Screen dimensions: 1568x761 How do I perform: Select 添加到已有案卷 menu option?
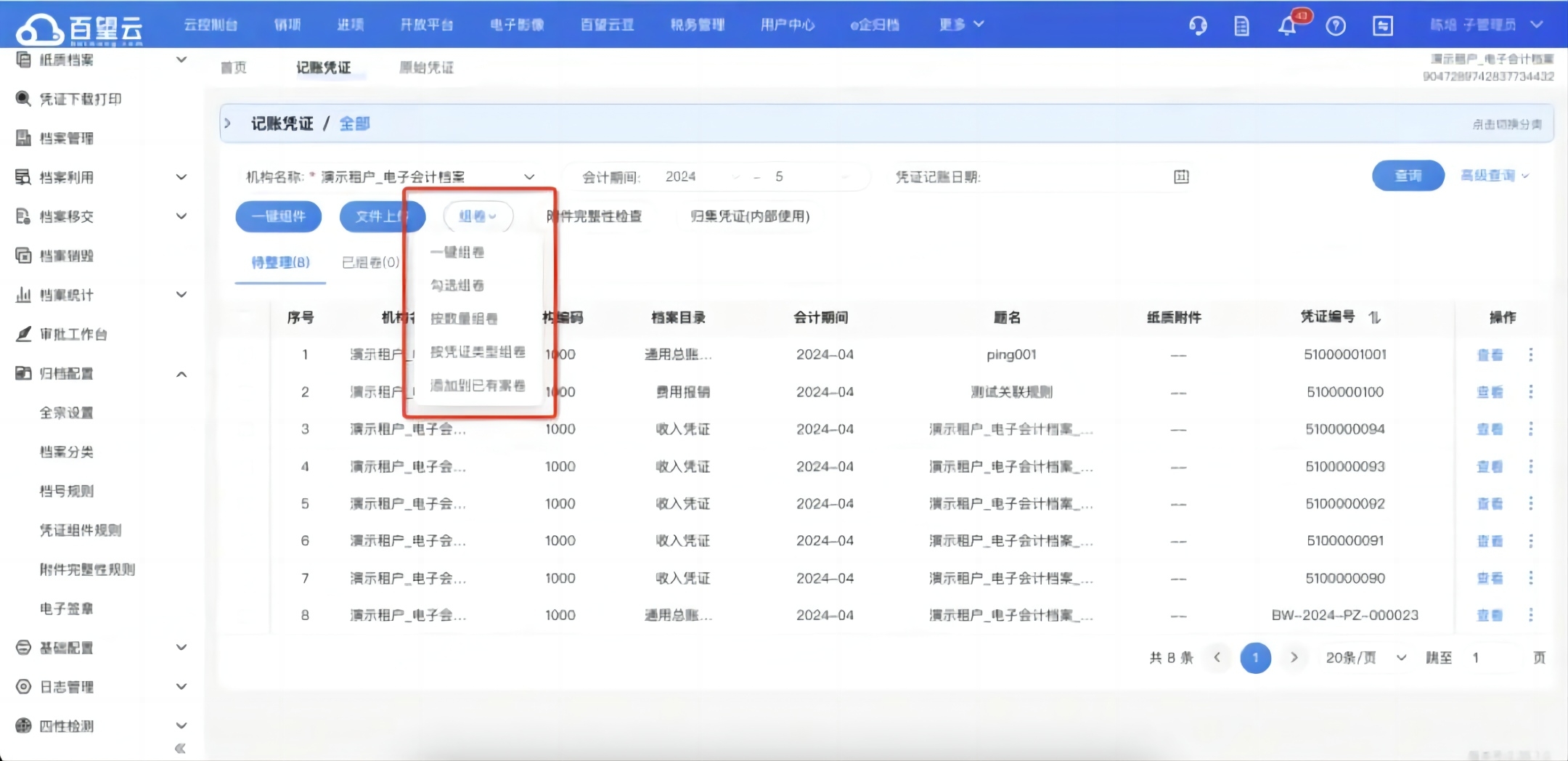478,386
